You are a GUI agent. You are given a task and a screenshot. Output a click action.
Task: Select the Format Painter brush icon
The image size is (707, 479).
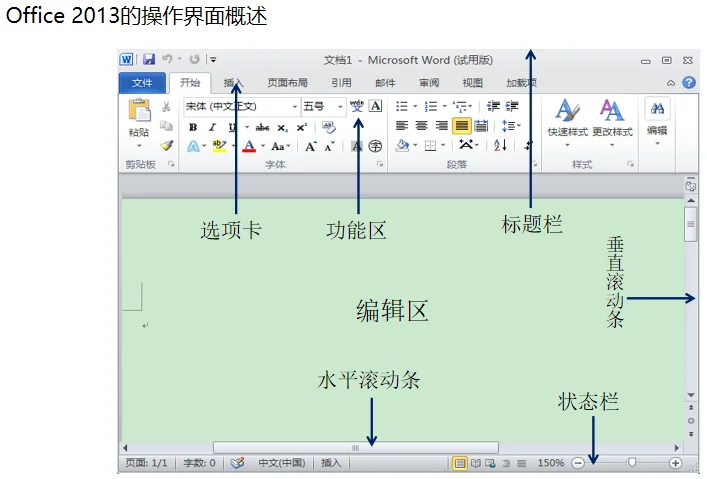(167, 145)
